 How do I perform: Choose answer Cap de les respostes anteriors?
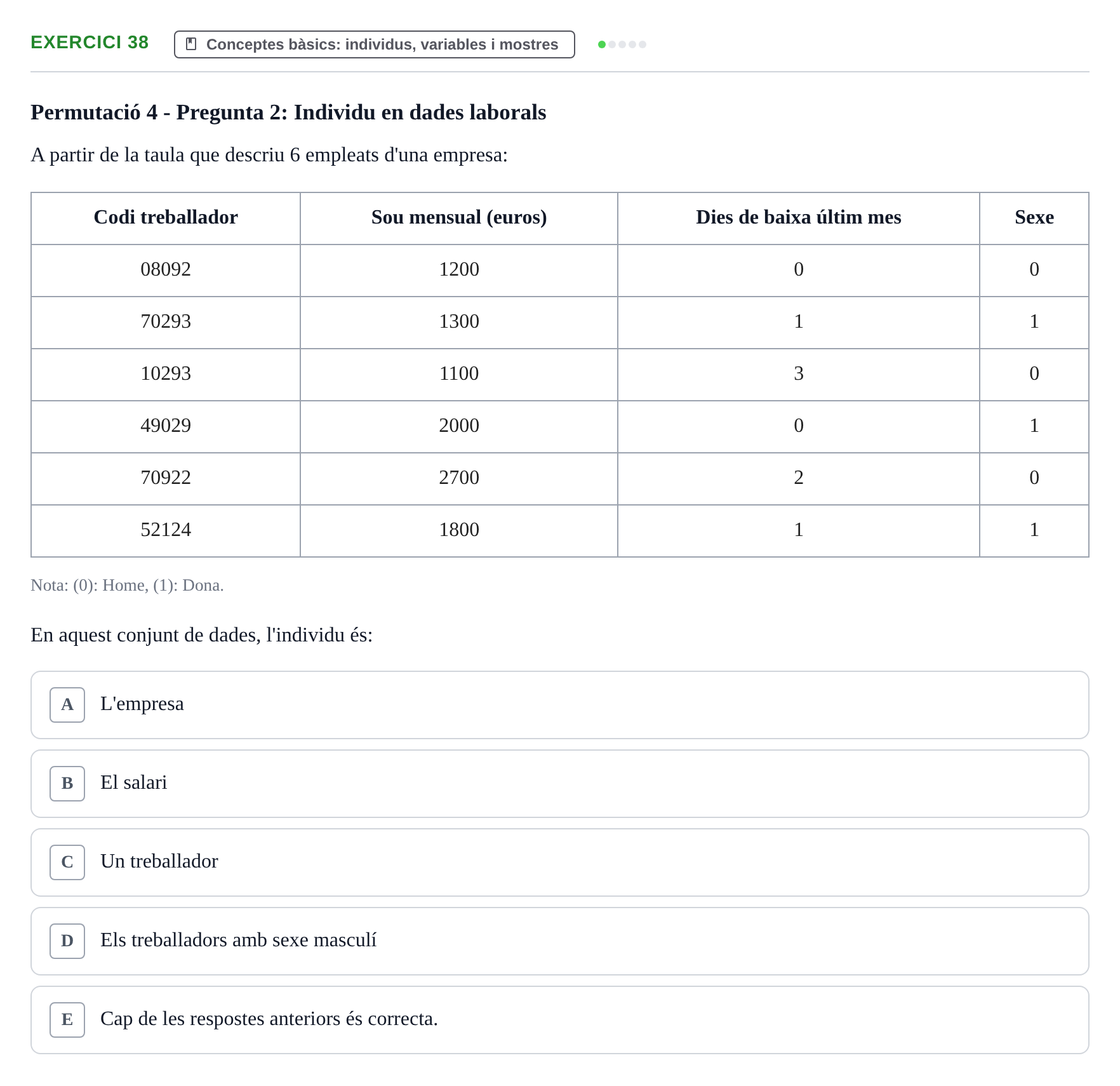click(560, 1020)
